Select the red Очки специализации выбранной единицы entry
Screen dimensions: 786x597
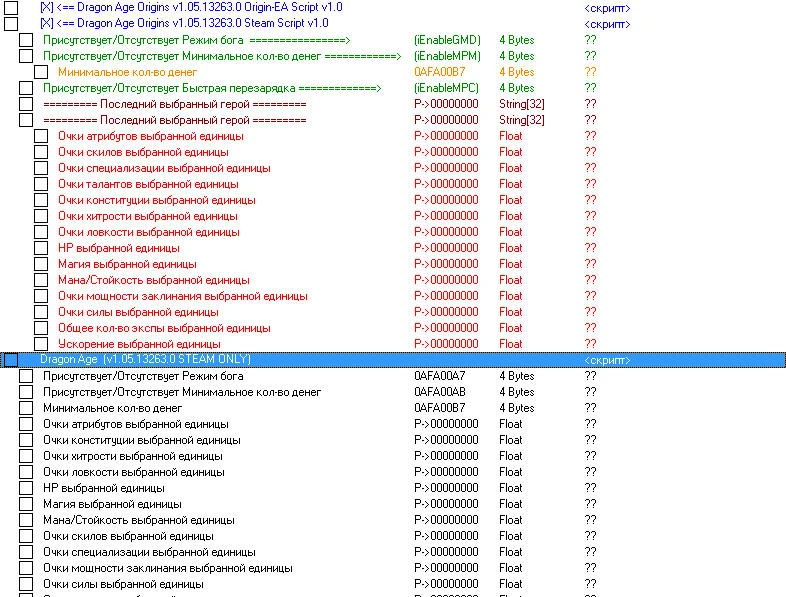(x=164, y=168)
